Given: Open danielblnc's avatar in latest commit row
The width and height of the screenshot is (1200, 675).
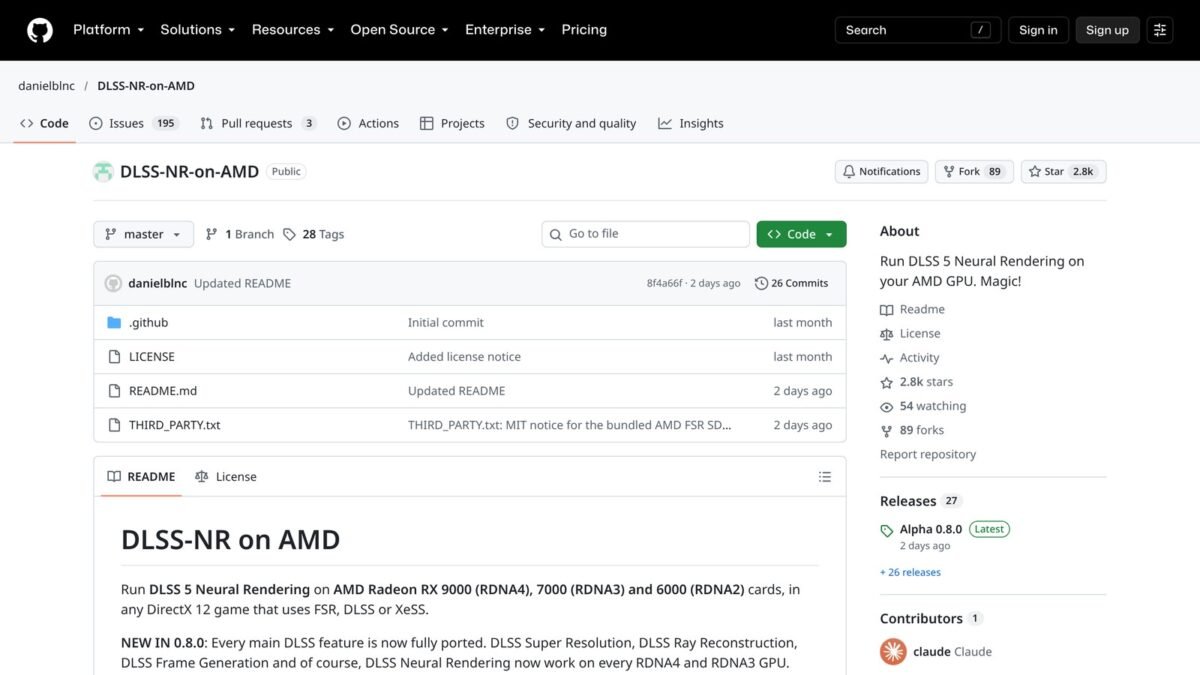Looking at the screenshot, I should (x=113, y=283).
